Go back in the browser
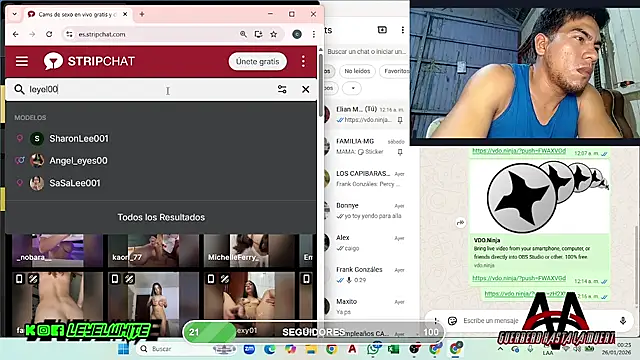 [x=16, y=34]
